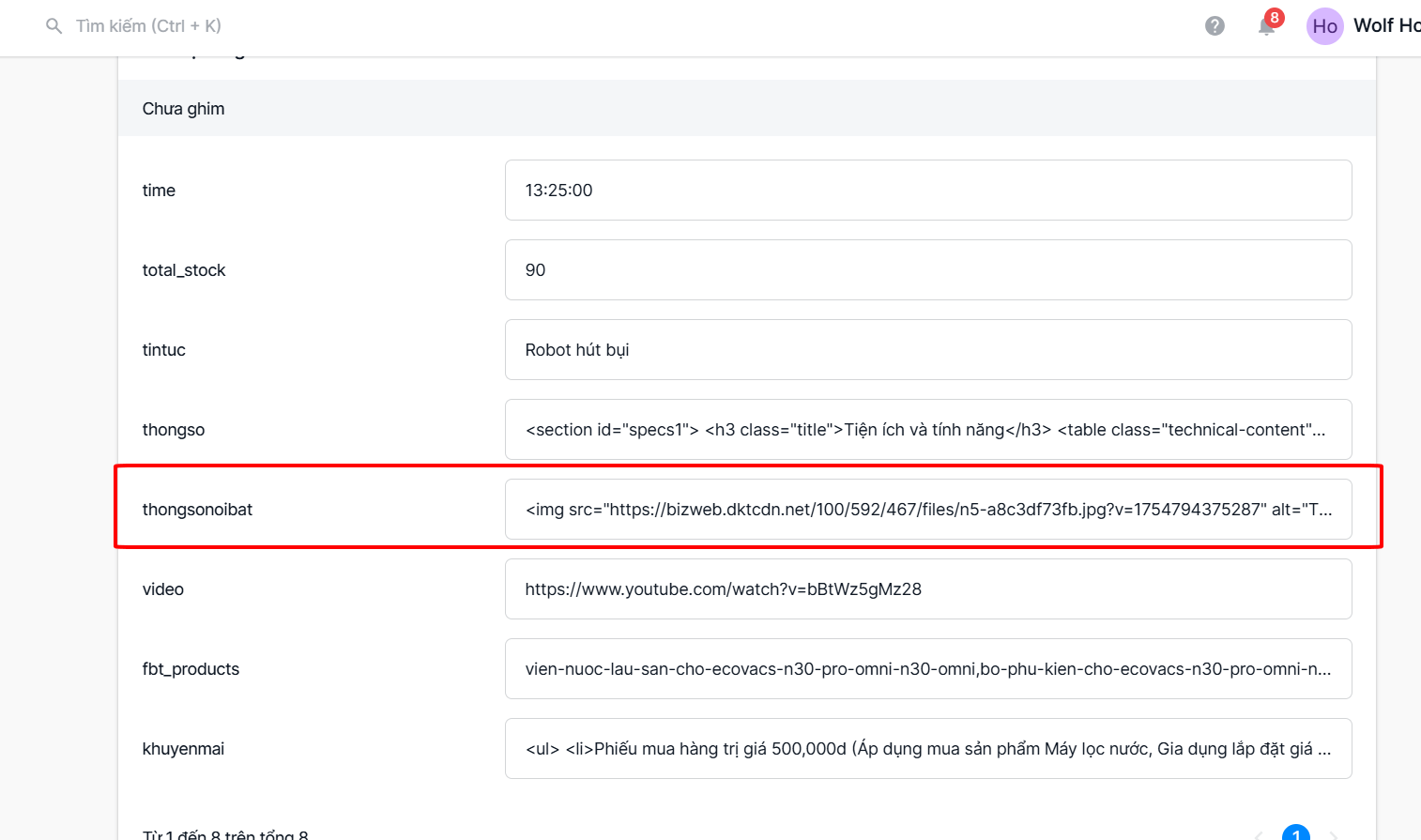Edit the total_stock value 90
The image size is (1421, 840).
click(928, 270)
